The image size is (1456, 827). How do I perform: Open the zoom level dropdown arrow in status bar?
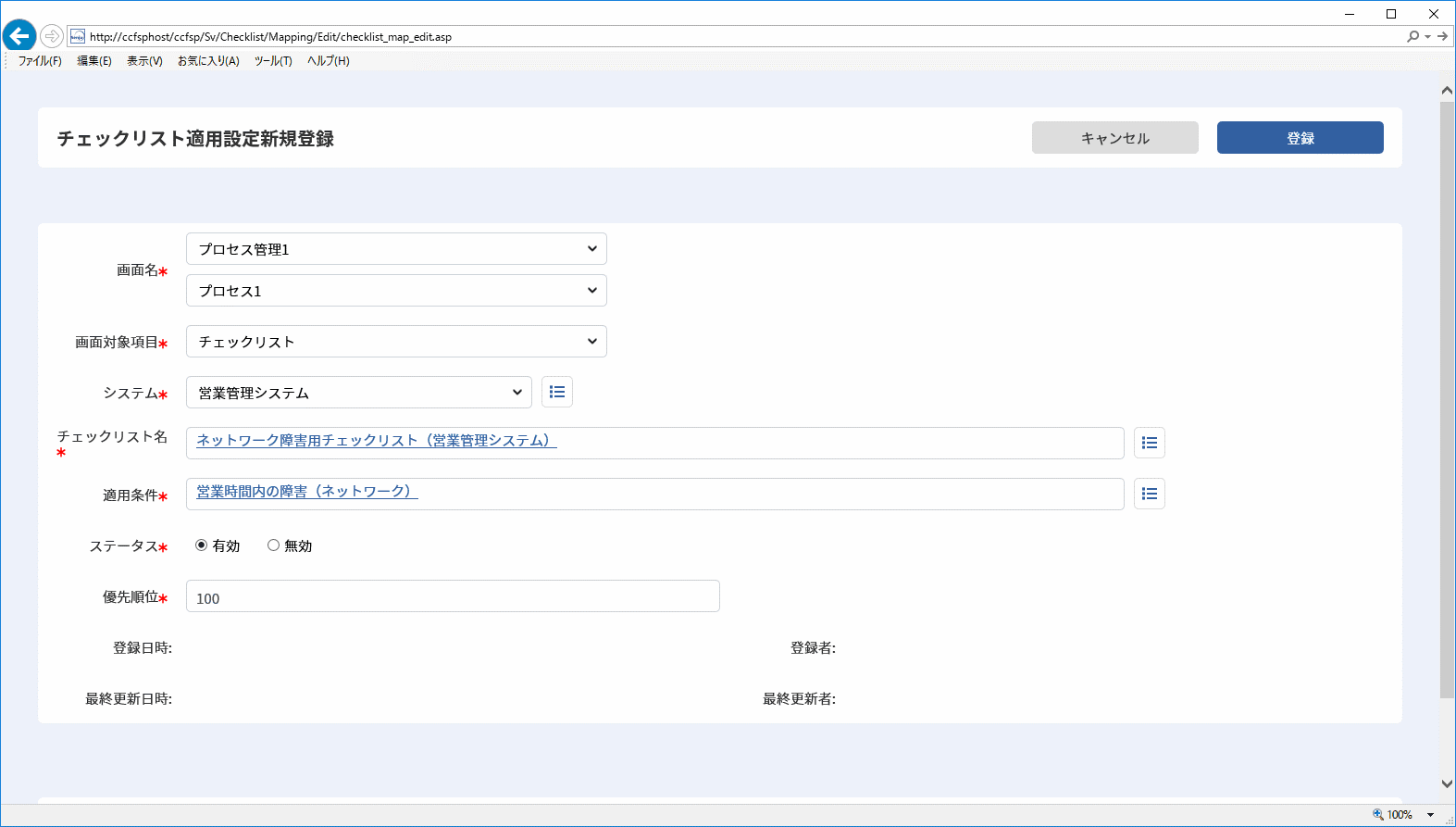coord(1430,815)
